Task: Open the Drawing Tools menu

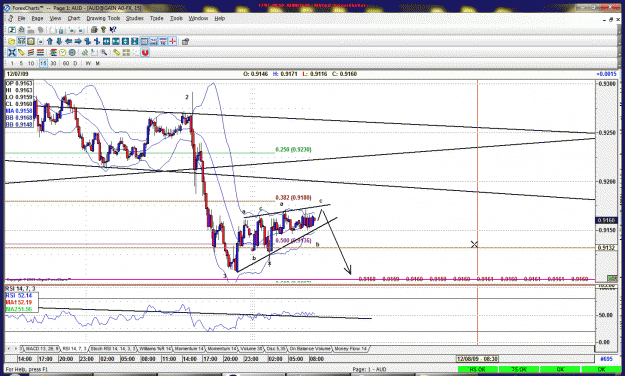Action: [103, 18]
